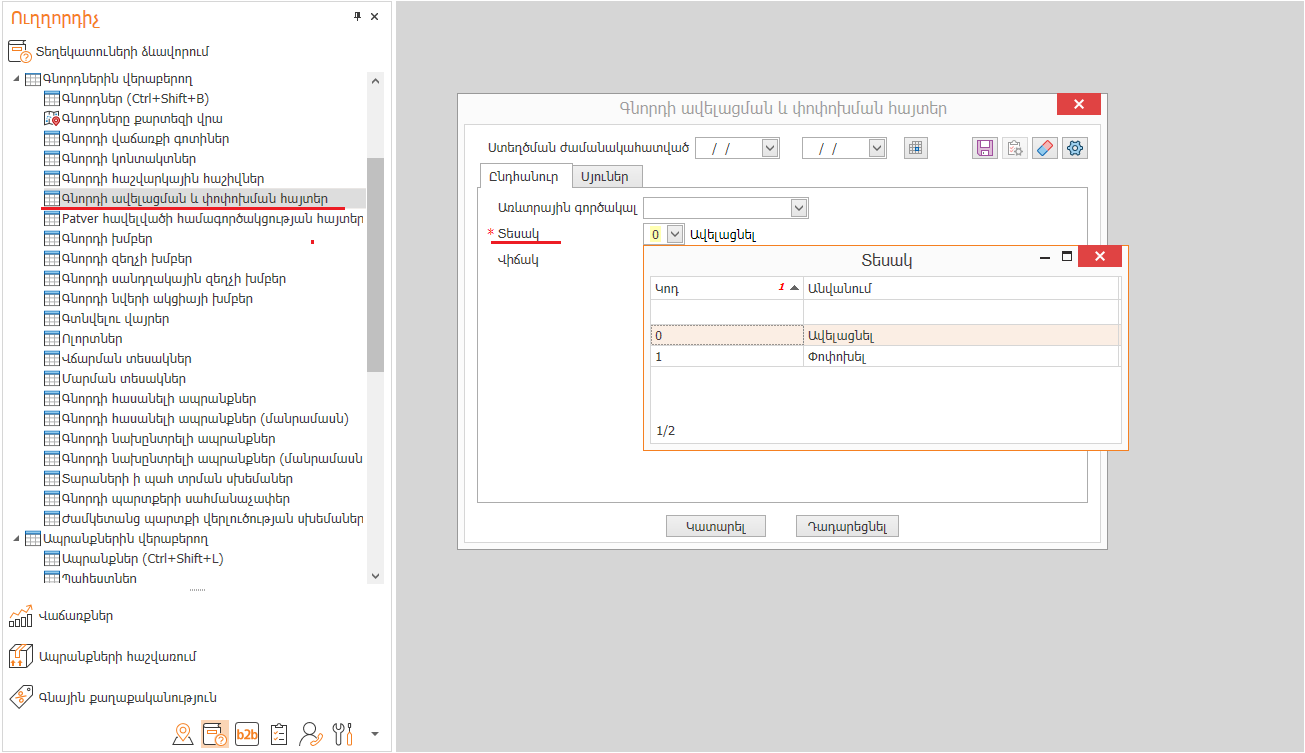Open the end date dropdown arrow
Viewport: 1305px width, 753px height.
click(x=877, y=148)
